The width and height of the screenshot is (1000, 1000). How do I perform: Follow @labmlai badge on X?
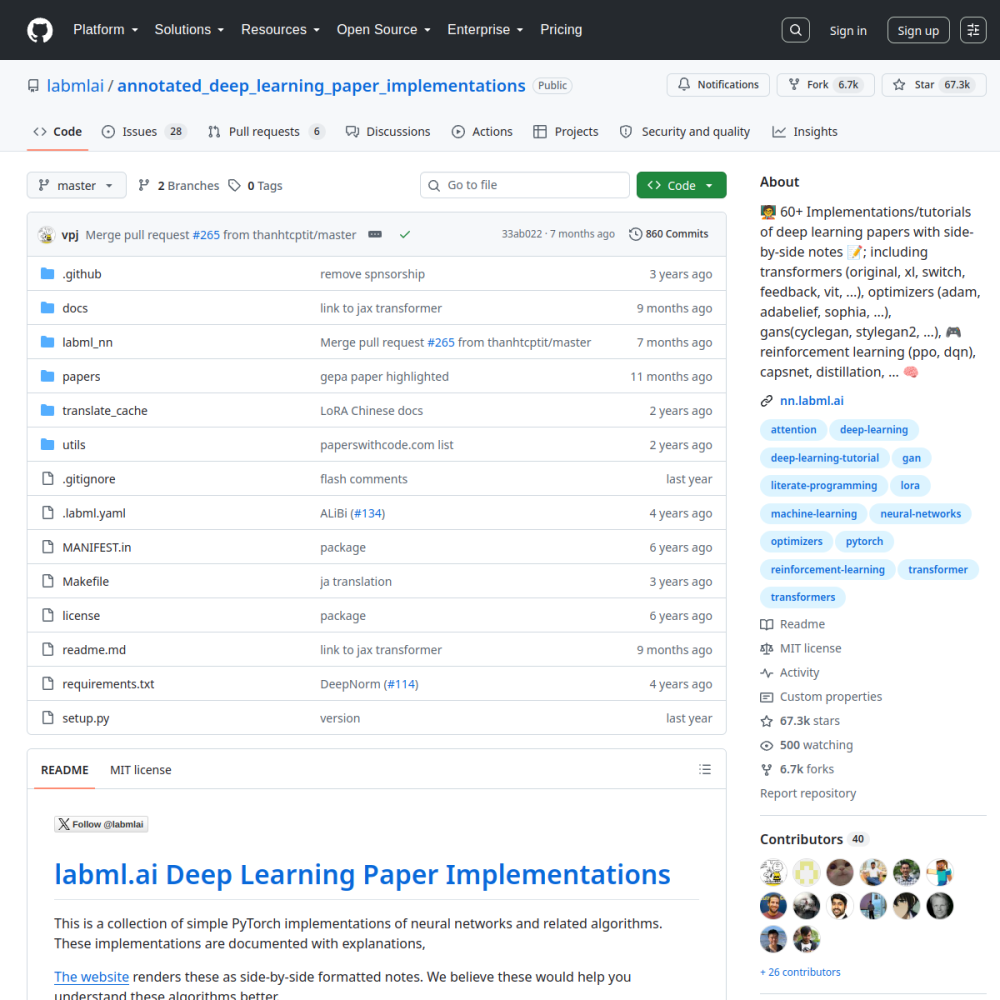(x=101, y=824)
